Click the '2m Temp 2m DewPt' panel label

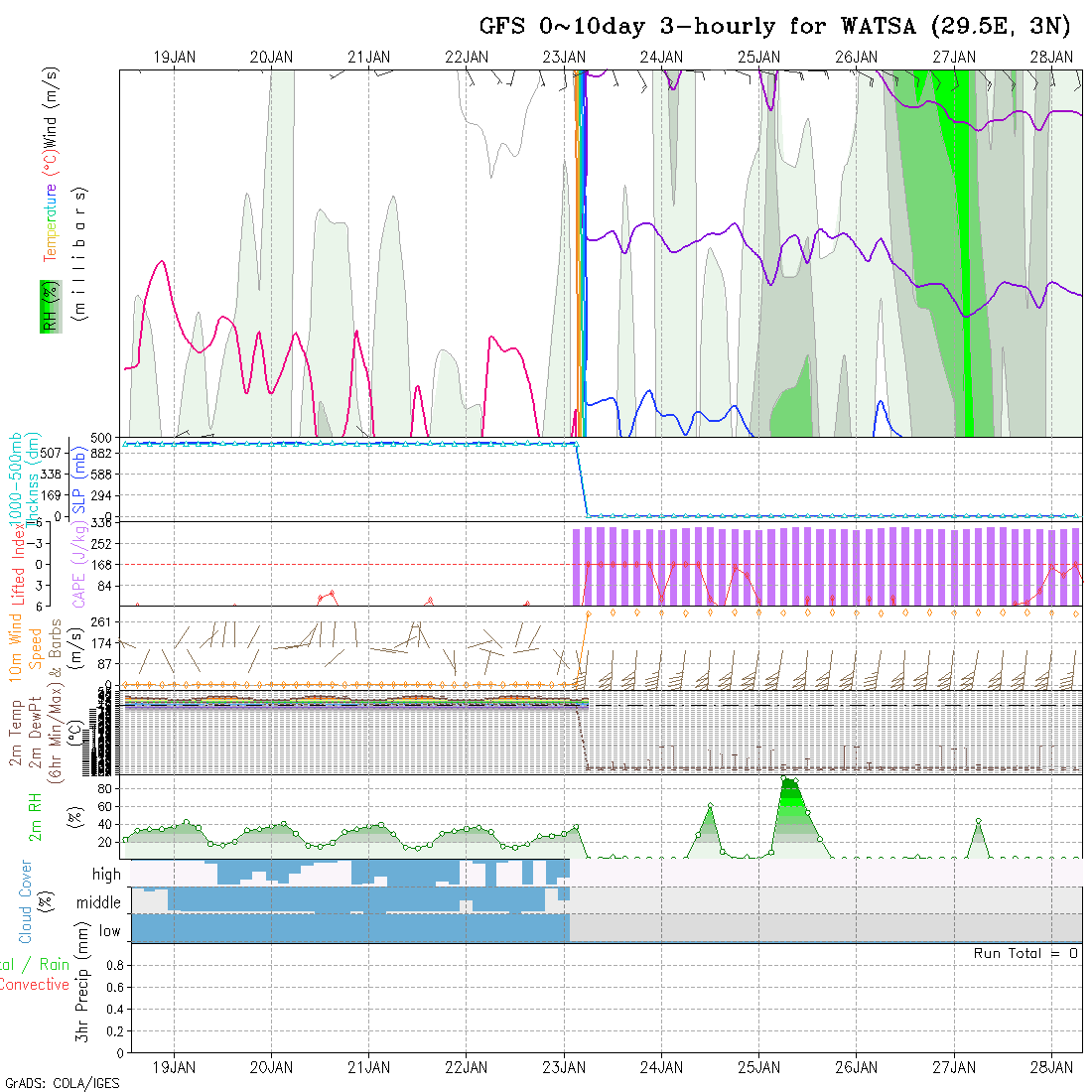click(x=25, y=732)
